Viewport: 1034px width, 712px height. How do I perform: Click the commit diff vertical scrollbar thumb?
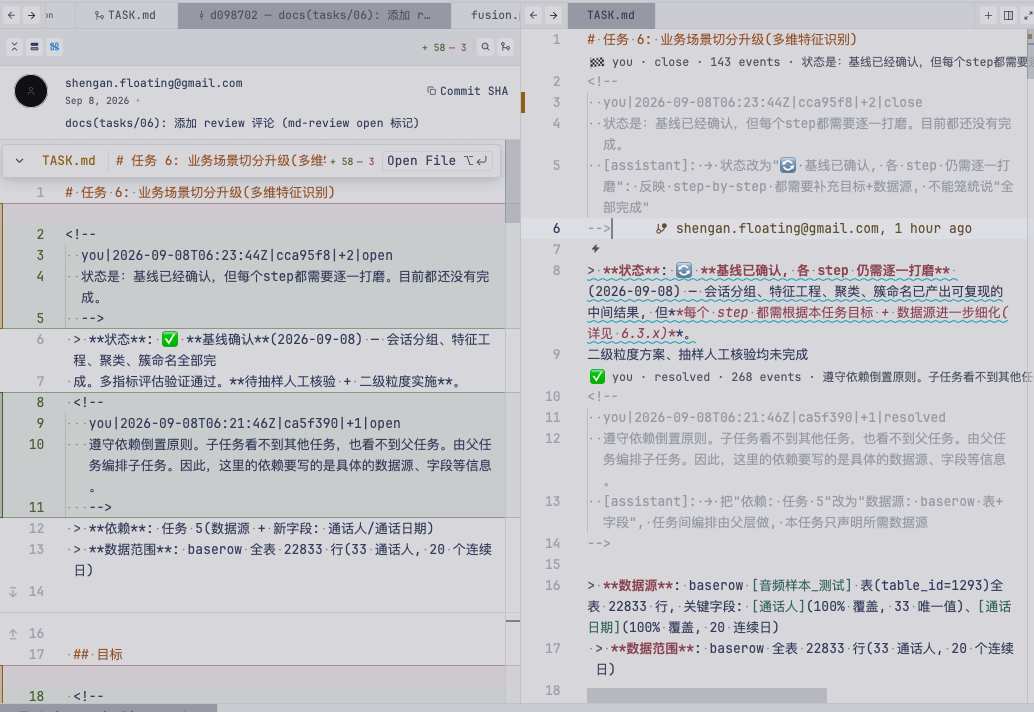(512, 181)
